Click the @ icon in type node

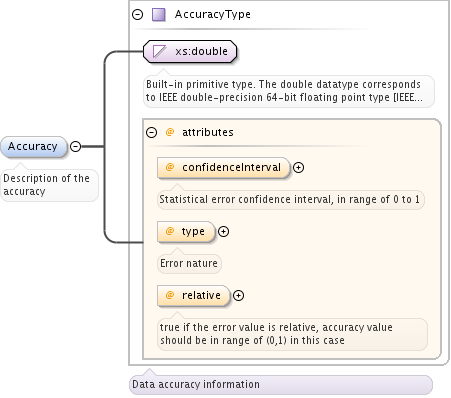(x=170, y=231)
